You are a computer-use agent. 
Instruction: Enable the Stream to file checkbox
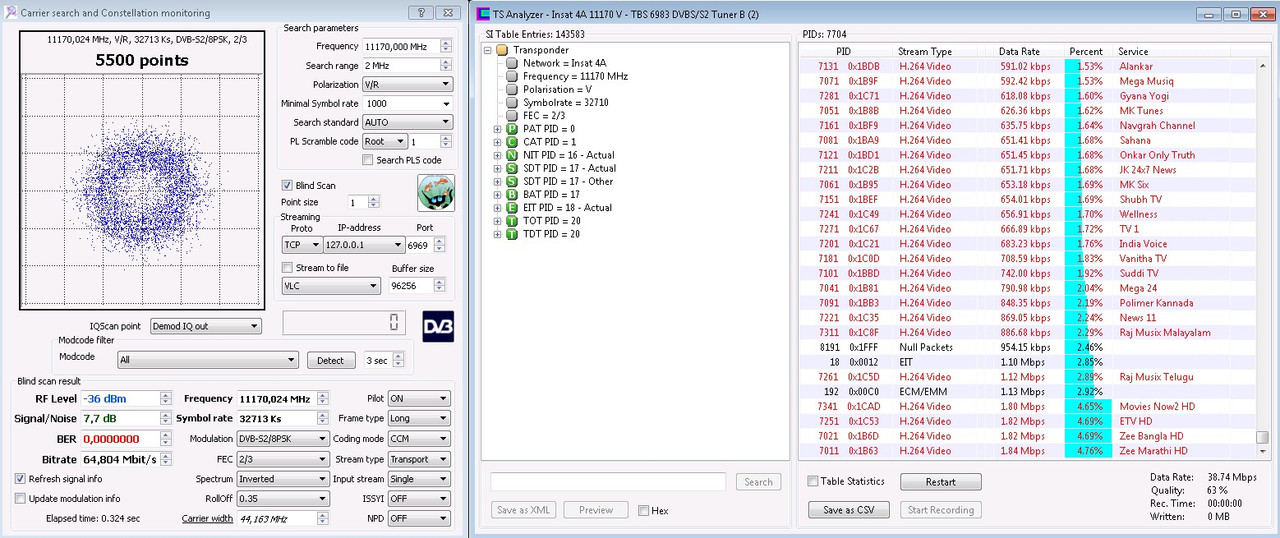click(x=288, y=267)
